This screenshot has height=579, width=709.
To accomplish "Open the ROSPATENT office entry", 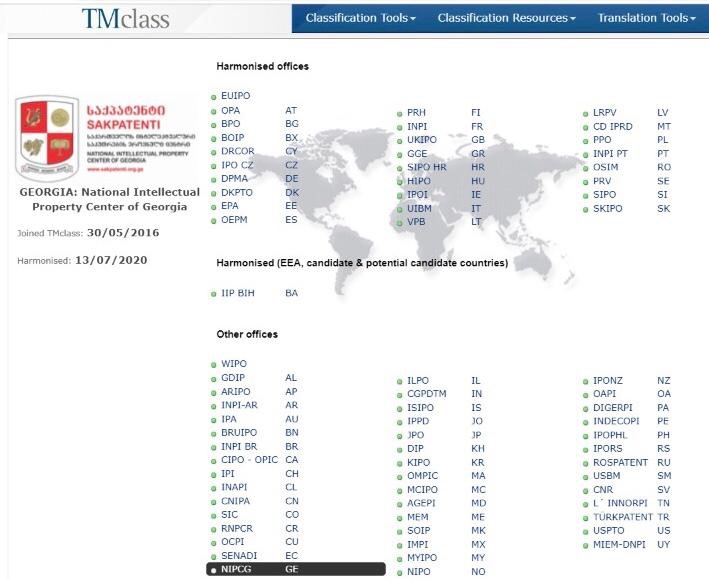I will coord(620,463).
